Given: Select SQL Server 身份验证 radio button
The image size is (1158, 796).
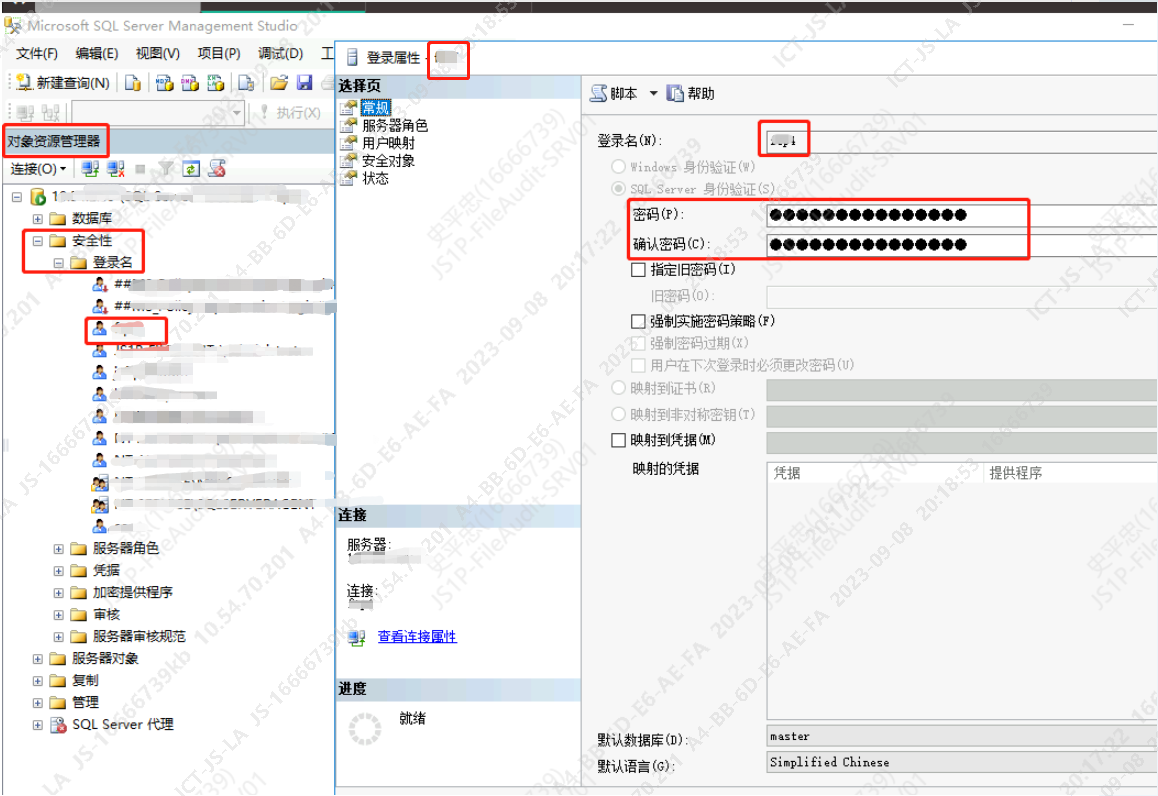Looking at the screenshot, I should 618,189.
